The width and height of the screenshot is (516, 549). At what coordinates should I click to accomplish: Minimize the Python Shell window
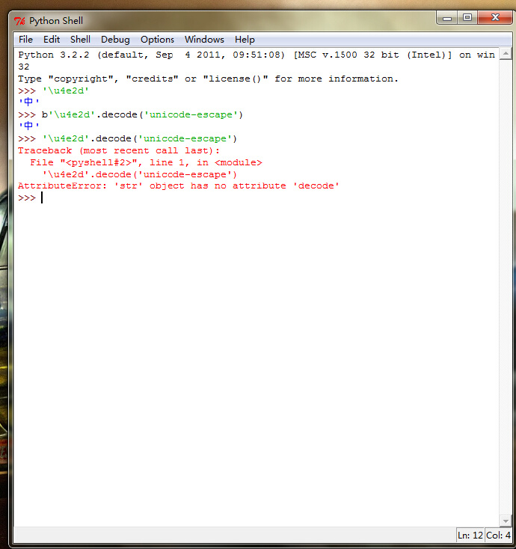[447, 18]
